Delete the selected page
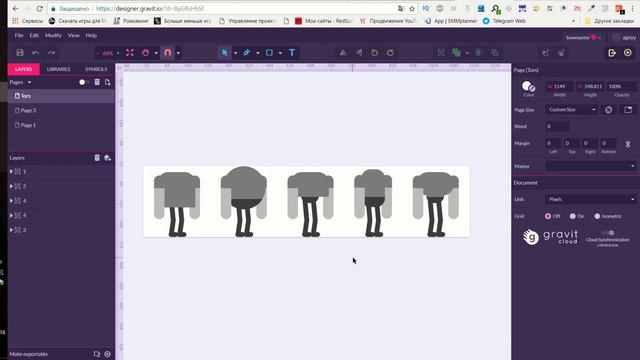 (x=97, y=82)
